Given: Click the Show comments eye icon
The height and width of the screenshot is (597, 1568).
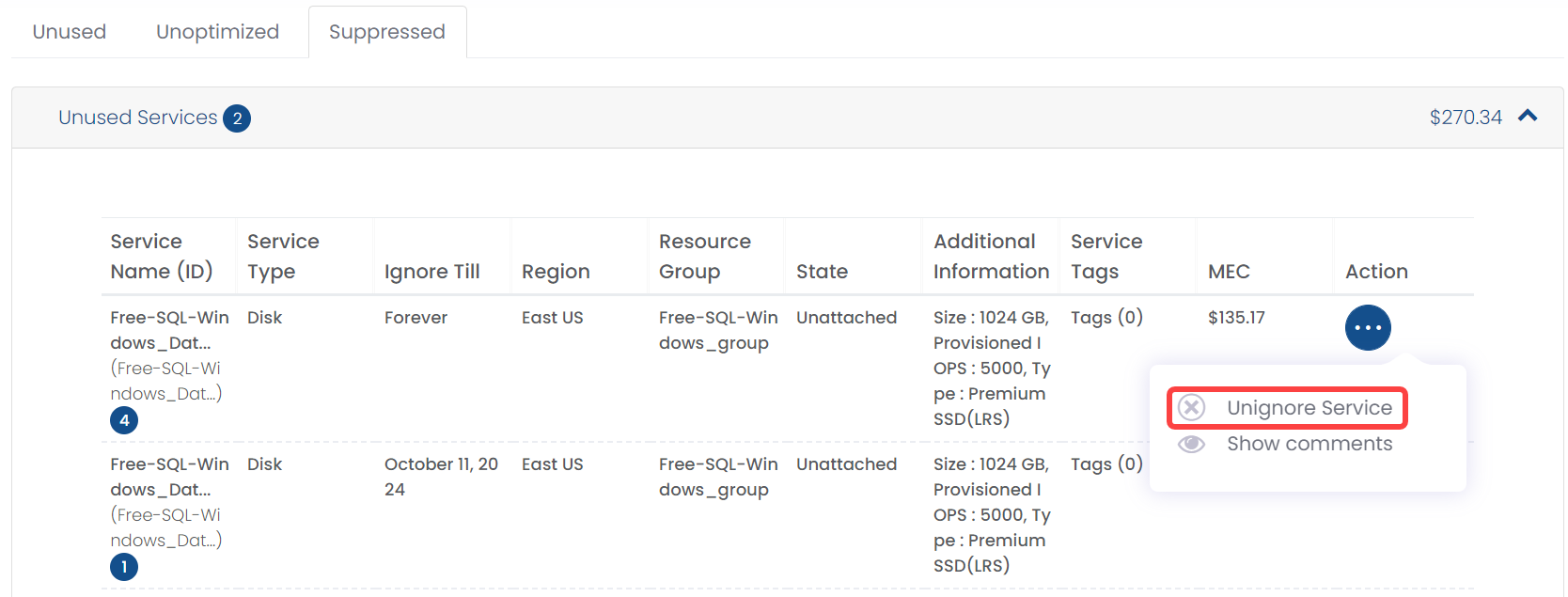Looking at the screenshot, I should coord(1191,444).
